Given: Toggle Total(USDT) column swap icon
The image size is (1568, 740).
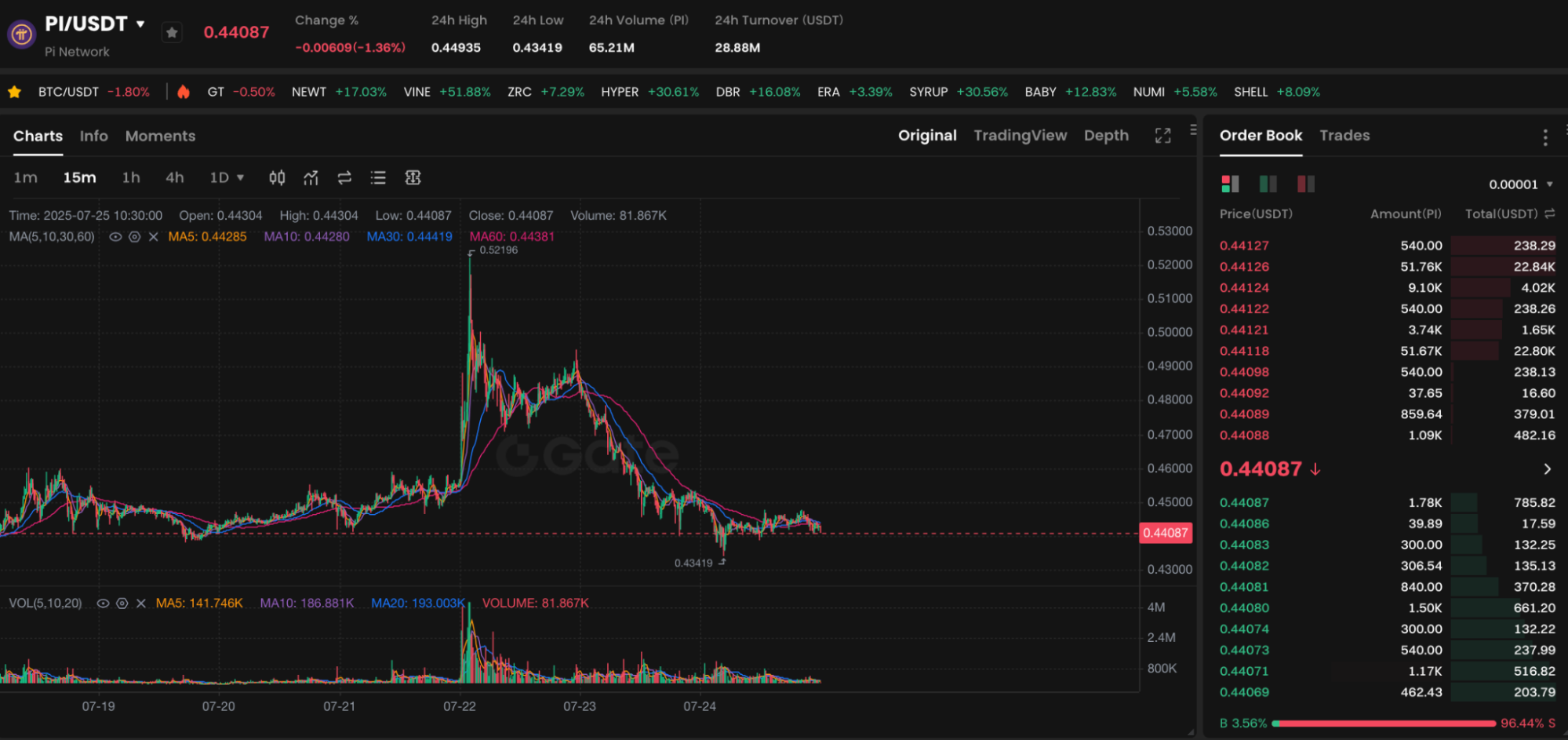Looking at the screenshot, I should click(1549, 213).
